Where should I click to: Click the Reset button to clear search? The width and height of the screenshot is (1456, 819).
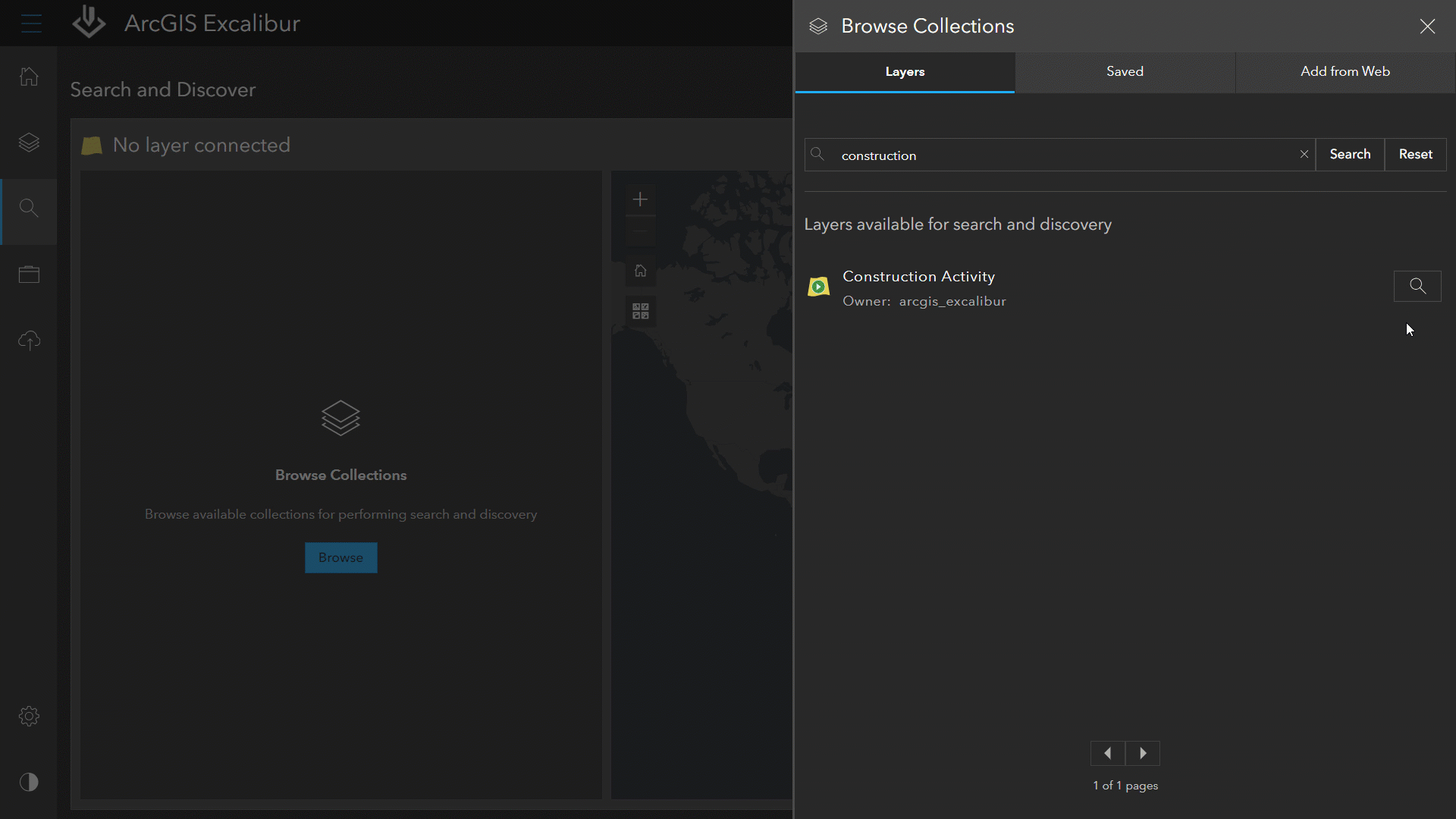pos(1416,154)
